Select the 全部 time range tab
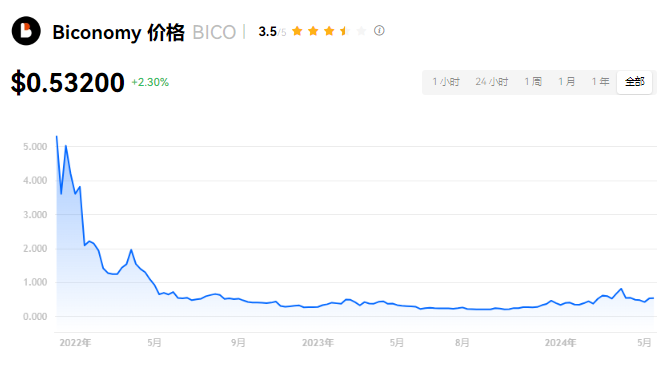Screen dimensions: 662x365 click(635, 82)
